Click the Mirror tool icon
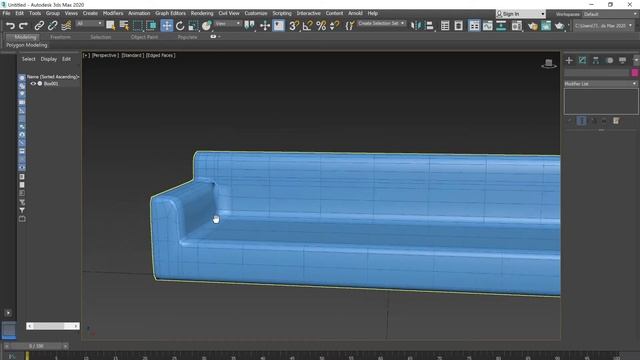Viewport: 640px width, 360px height. pos(416,26)
